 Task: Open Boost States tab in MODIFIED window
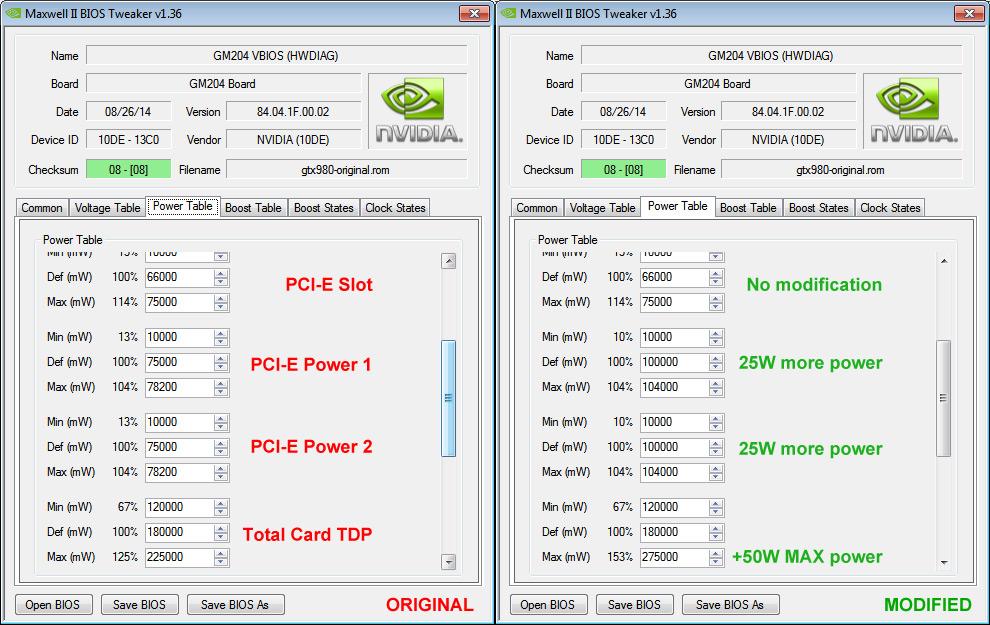[x=818, y=208]
